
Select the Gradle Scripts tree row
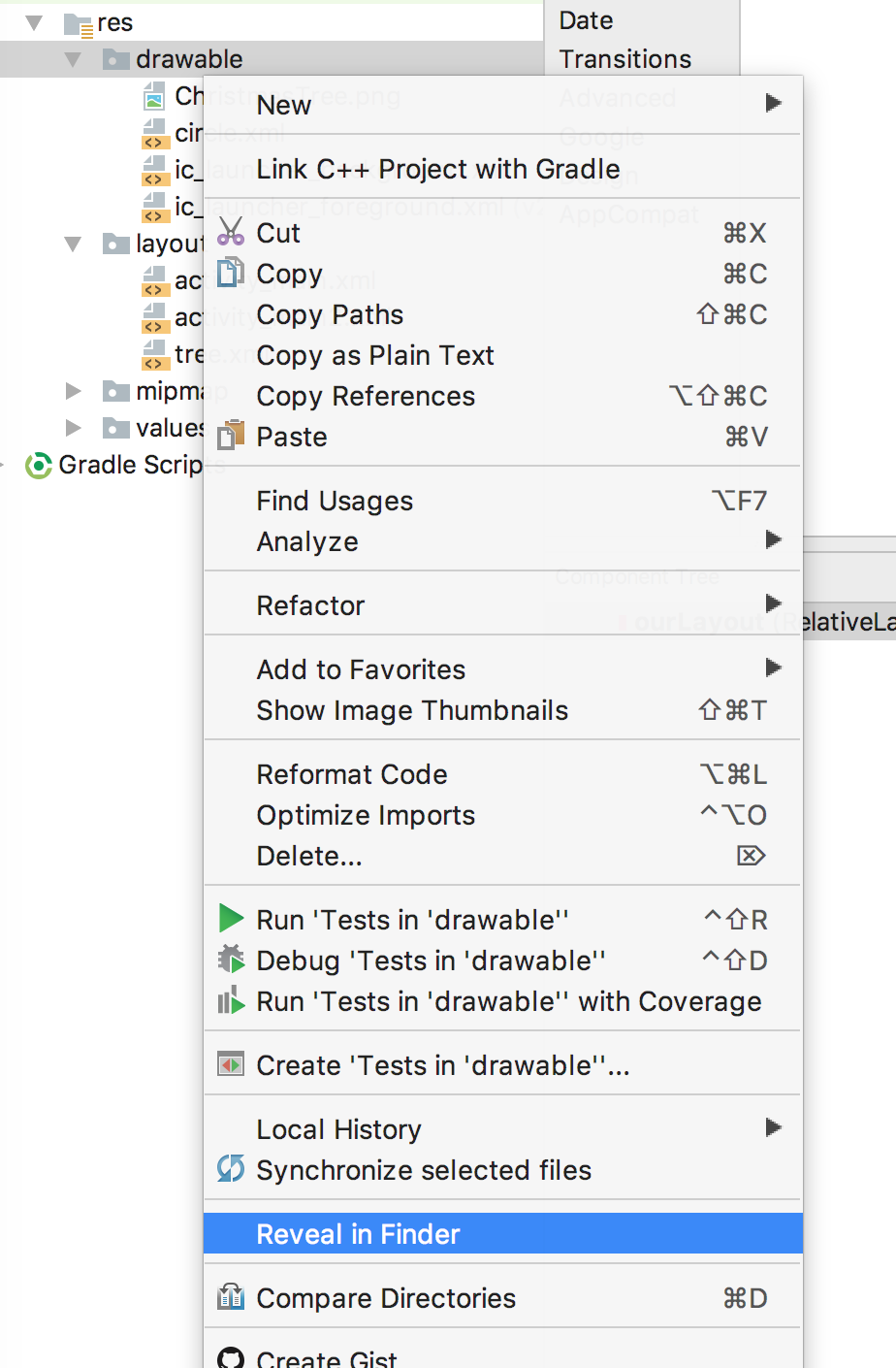[x=102, y=465]
